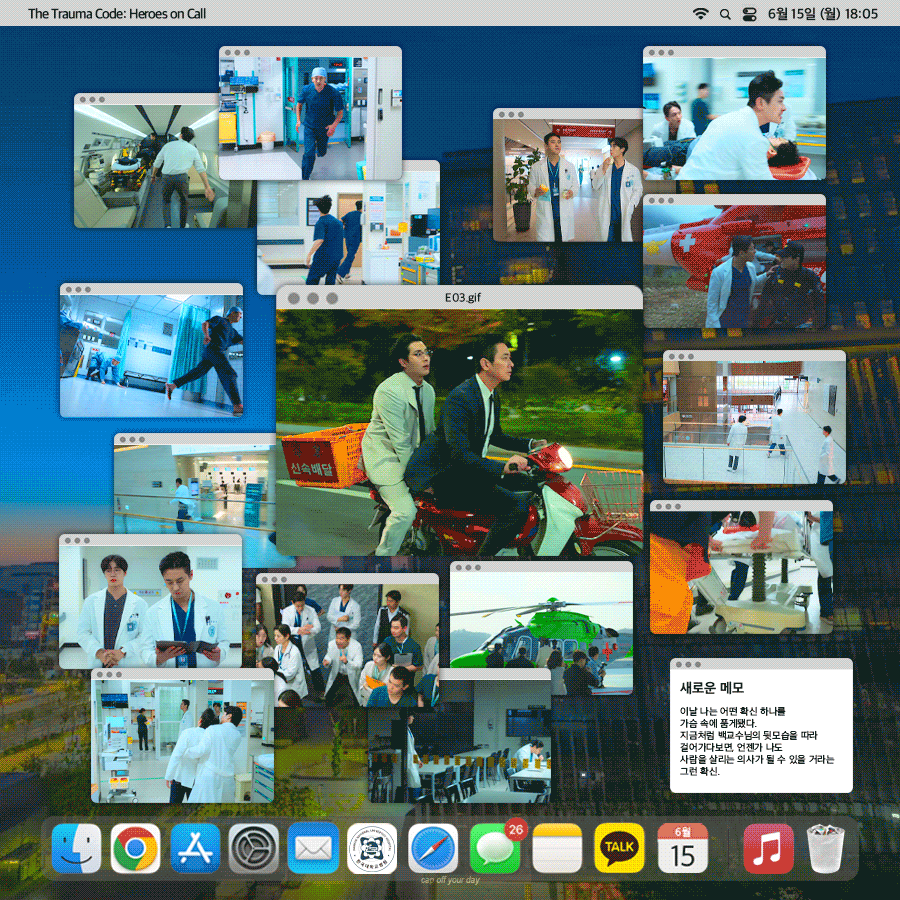The width and height of the screenshot is (900, 900).
Task: Open the yellow Notes app
Action: tap(557, 849)
